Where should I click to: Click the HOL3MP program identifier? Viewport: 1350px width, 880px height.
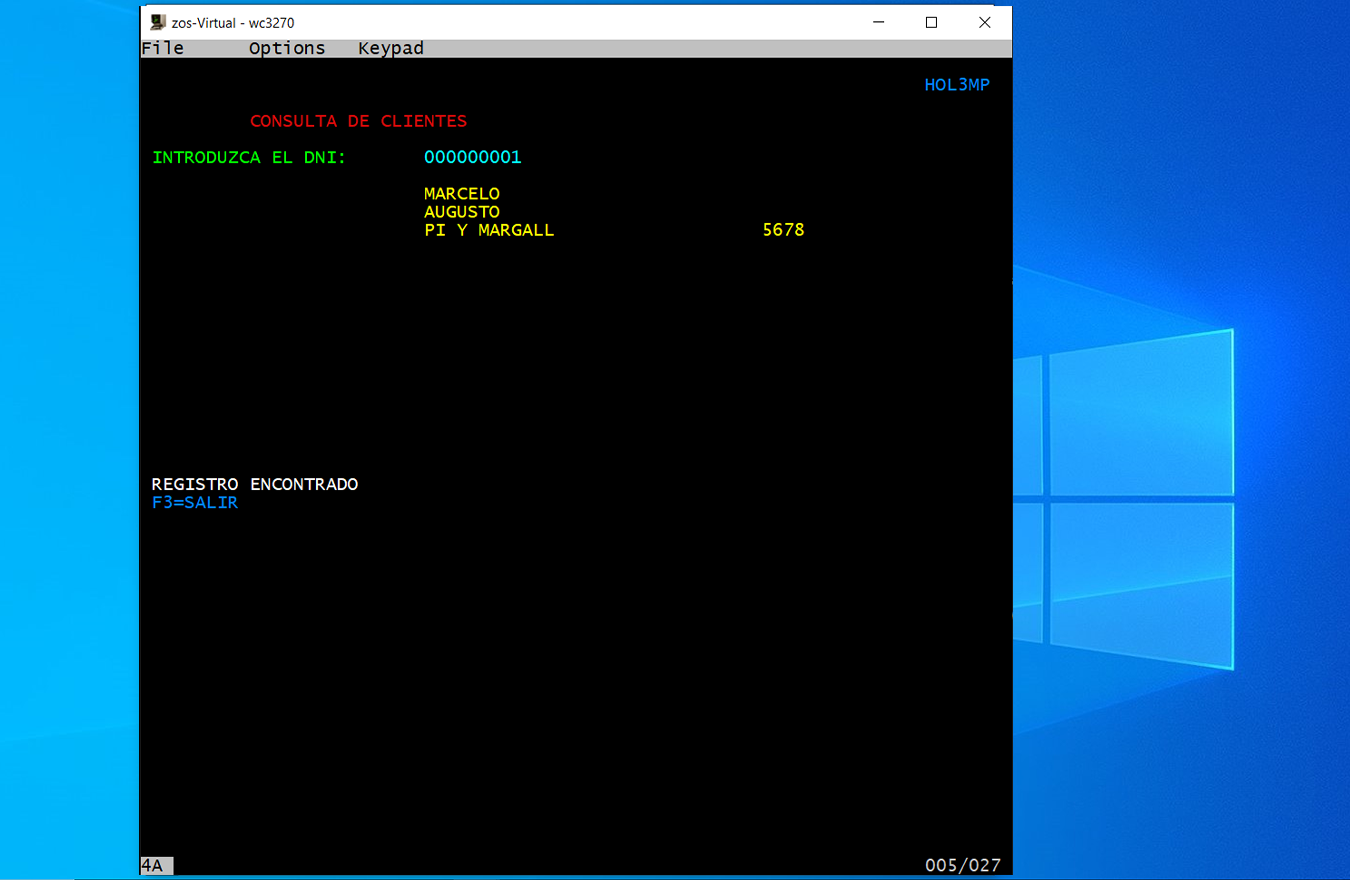click(957, 85)
